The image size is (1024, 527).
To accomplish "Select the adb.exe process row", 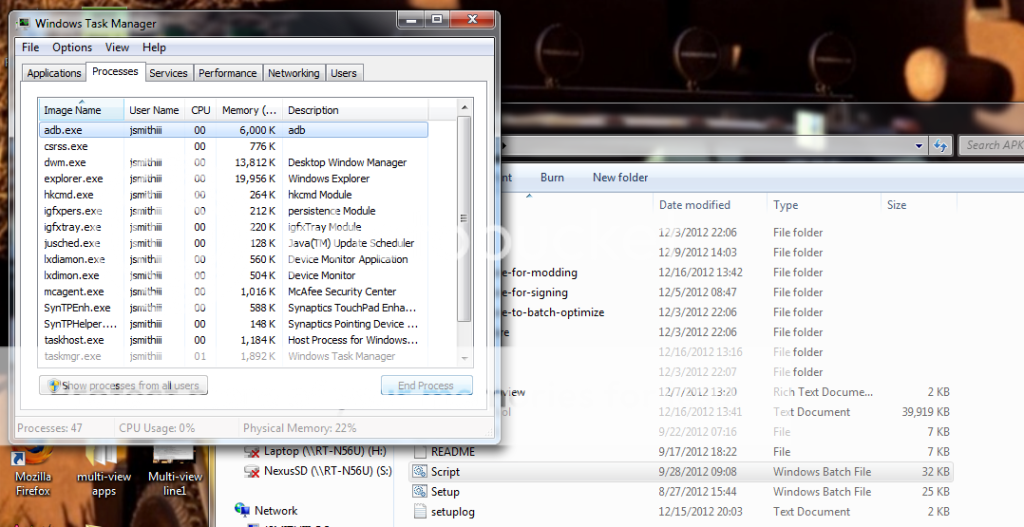I will [234, 130].
